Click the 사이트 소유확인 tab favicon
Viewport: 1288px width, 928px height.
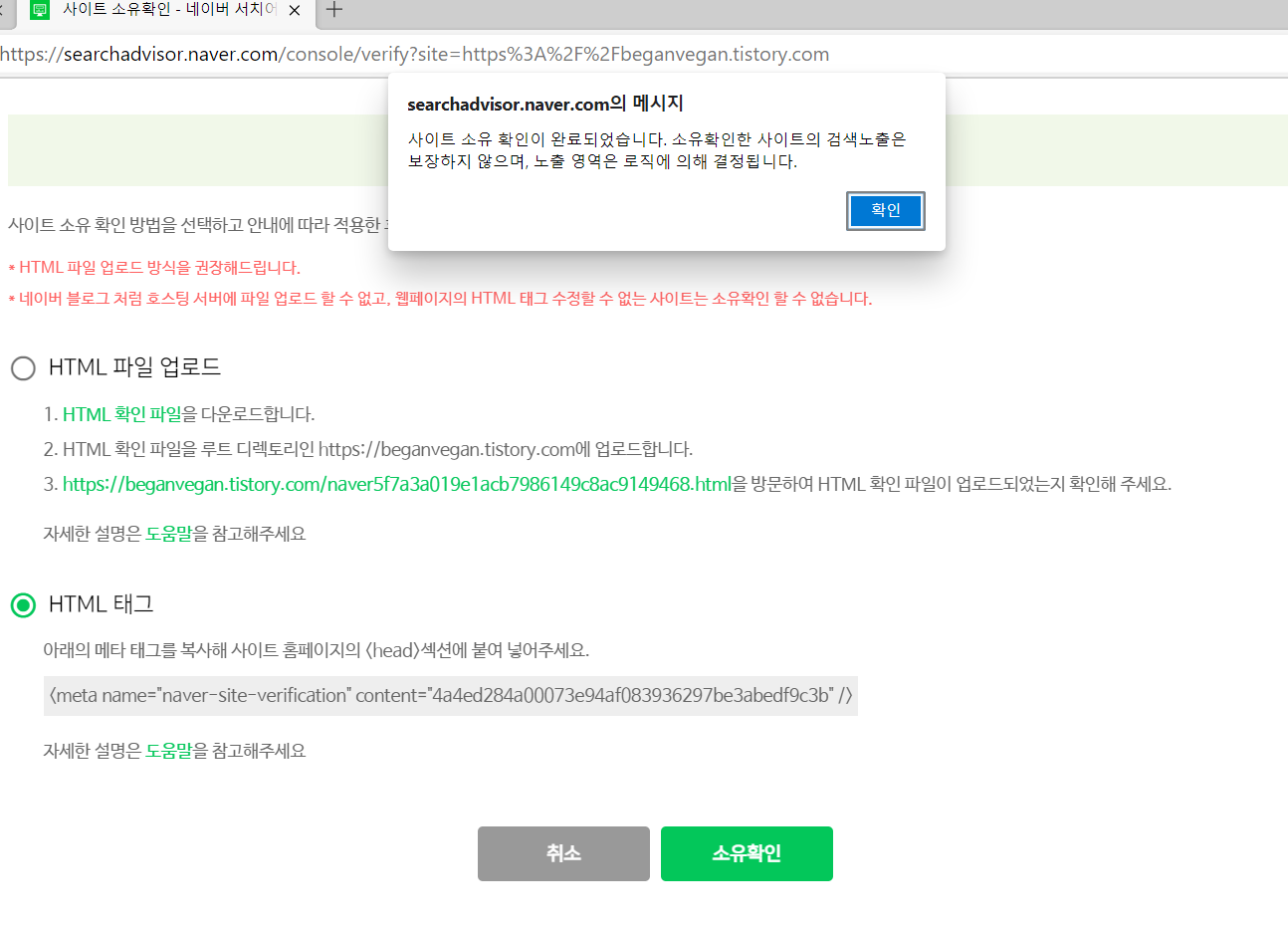(x=40, y=10)
